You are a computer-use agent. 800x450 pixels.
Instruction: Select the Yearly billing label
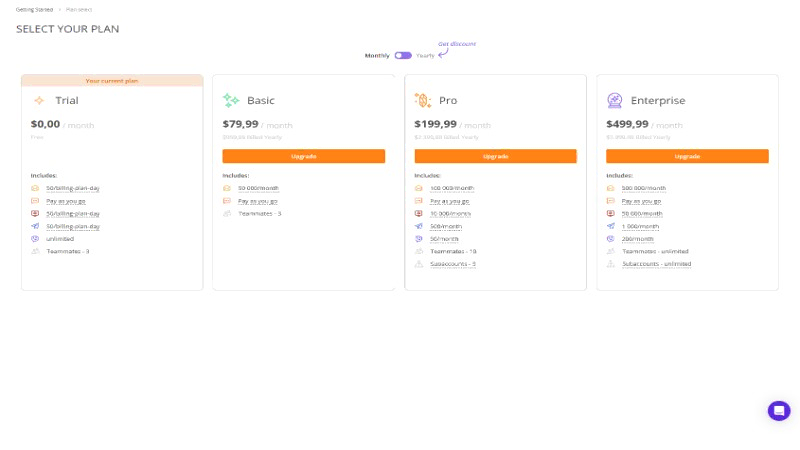click(x=425, y=56)
